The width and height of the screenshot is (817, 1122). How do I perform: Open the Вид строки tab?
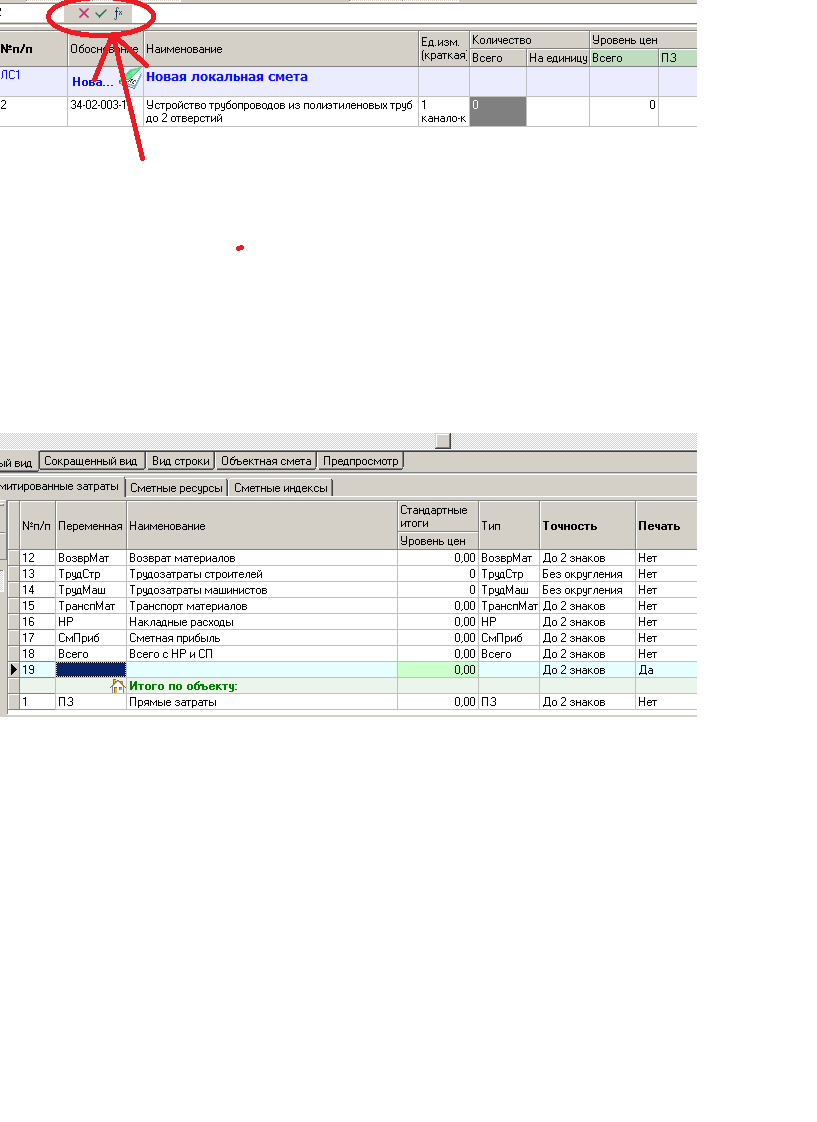[x=181, y=461]
